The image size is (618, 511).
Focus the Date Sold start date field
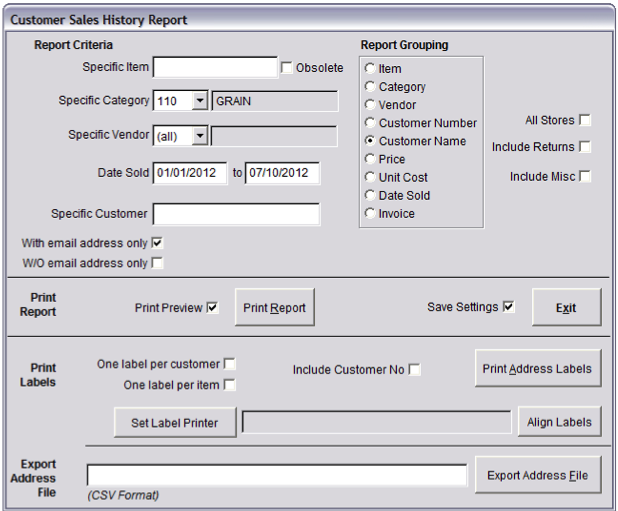[190, 173]
